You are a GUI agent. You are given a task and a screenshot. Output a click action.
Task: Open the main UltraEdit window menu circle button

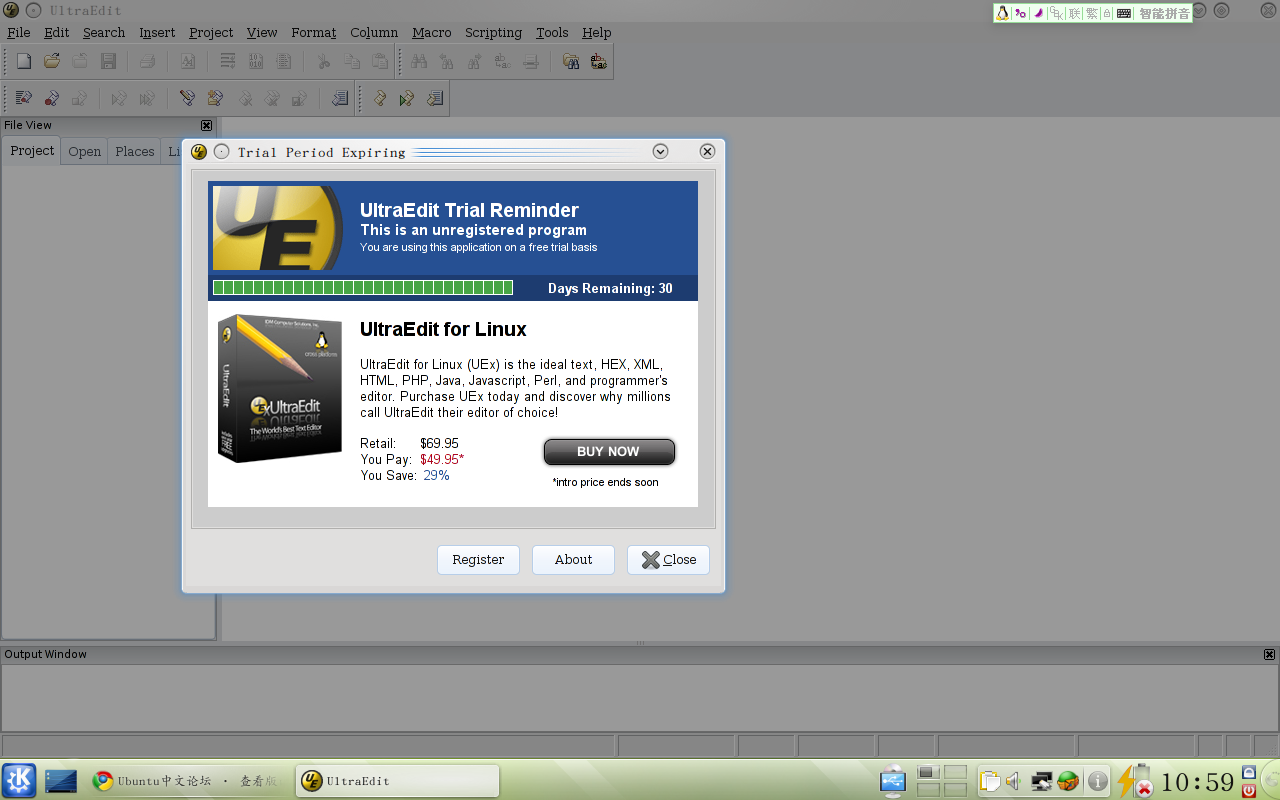click(33, 11)
